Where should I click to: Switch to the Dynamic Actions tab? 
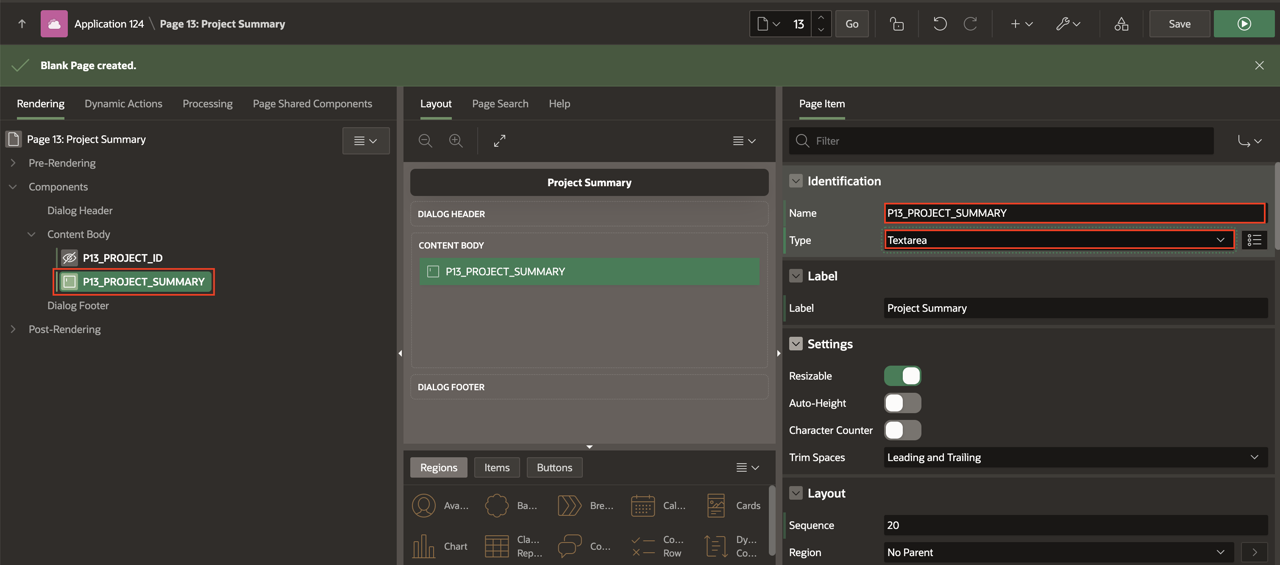123,104
